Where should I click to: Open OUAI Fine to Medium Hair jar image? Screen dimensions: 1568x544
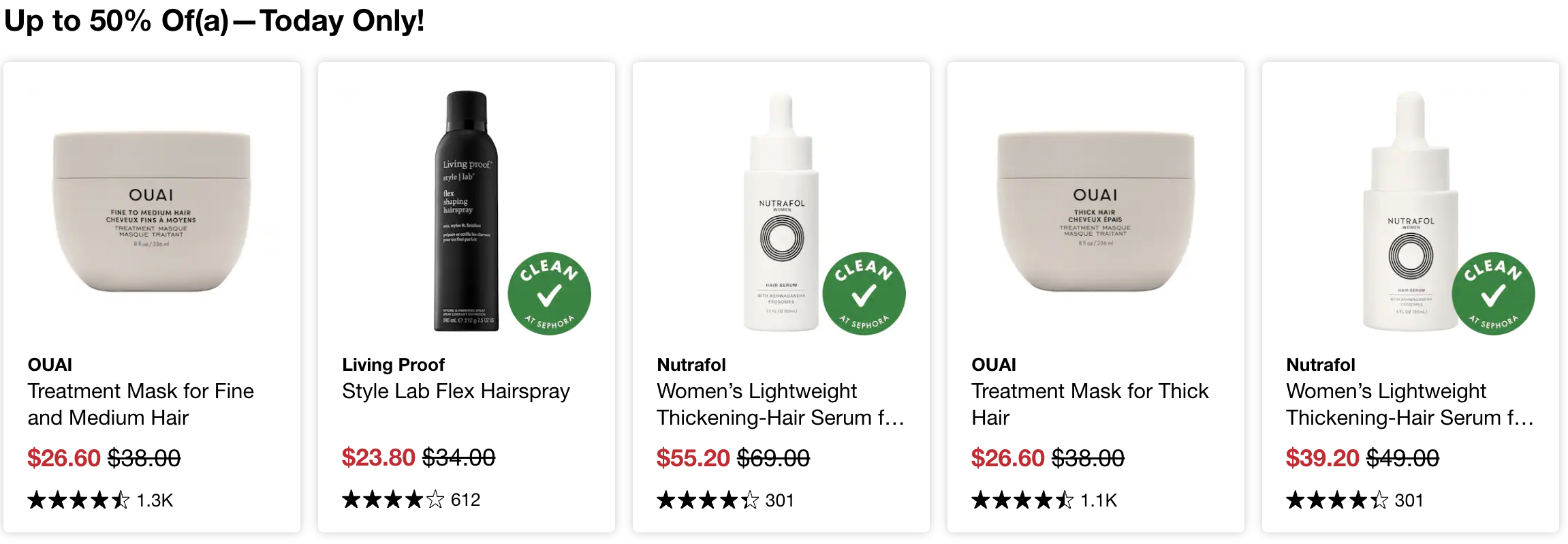152,211
